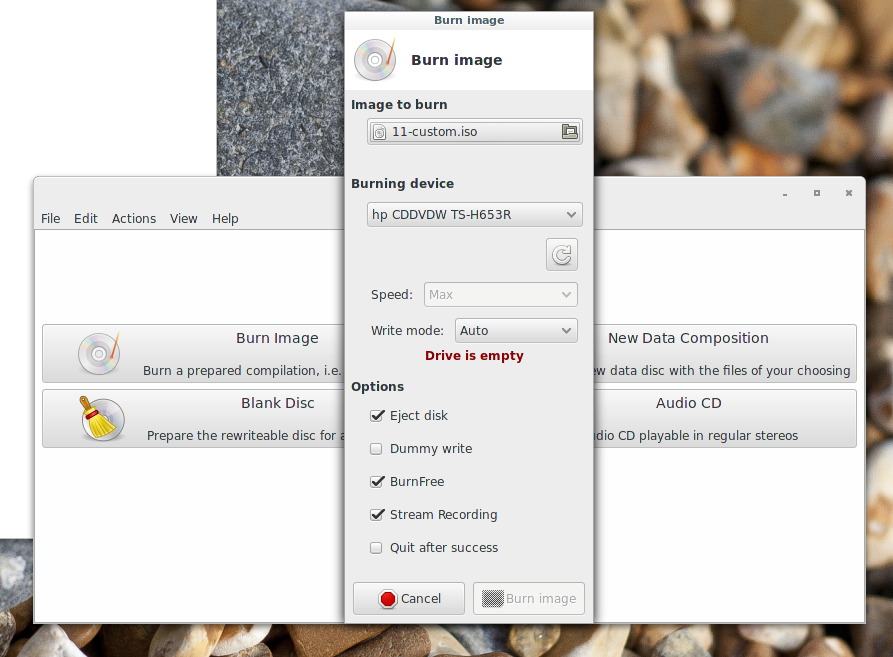The height and width of the screenshot is (657, 893).
Task: Open the Actions menu
Action: click(x=133, y=218)
